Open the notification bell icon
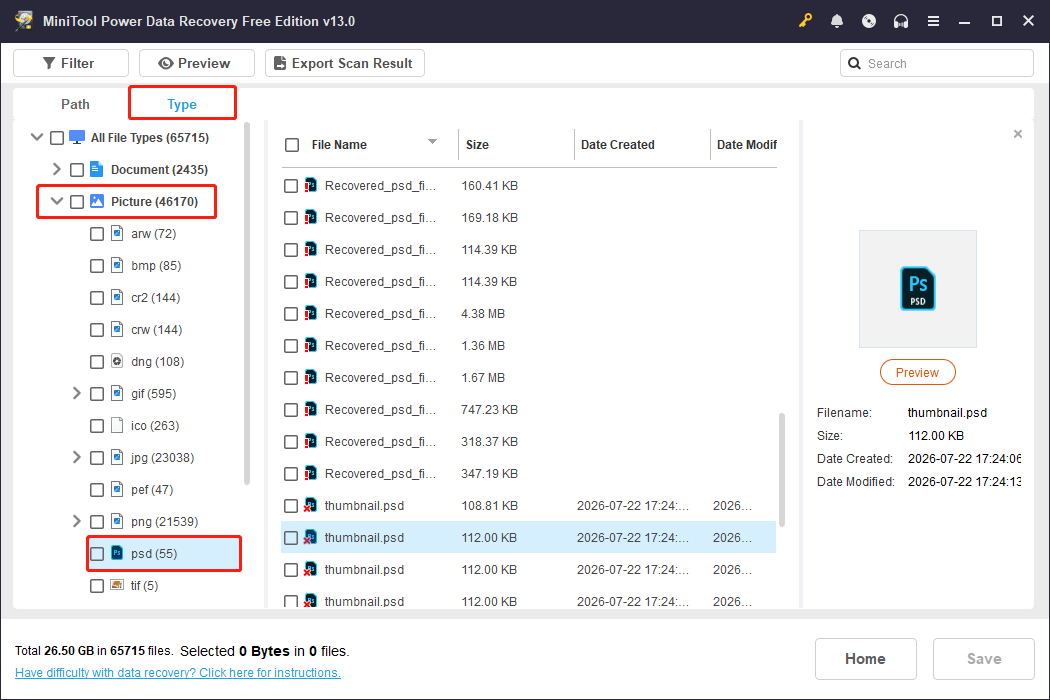The height and width of the screenshot is (700, 1050). (837, 21)
